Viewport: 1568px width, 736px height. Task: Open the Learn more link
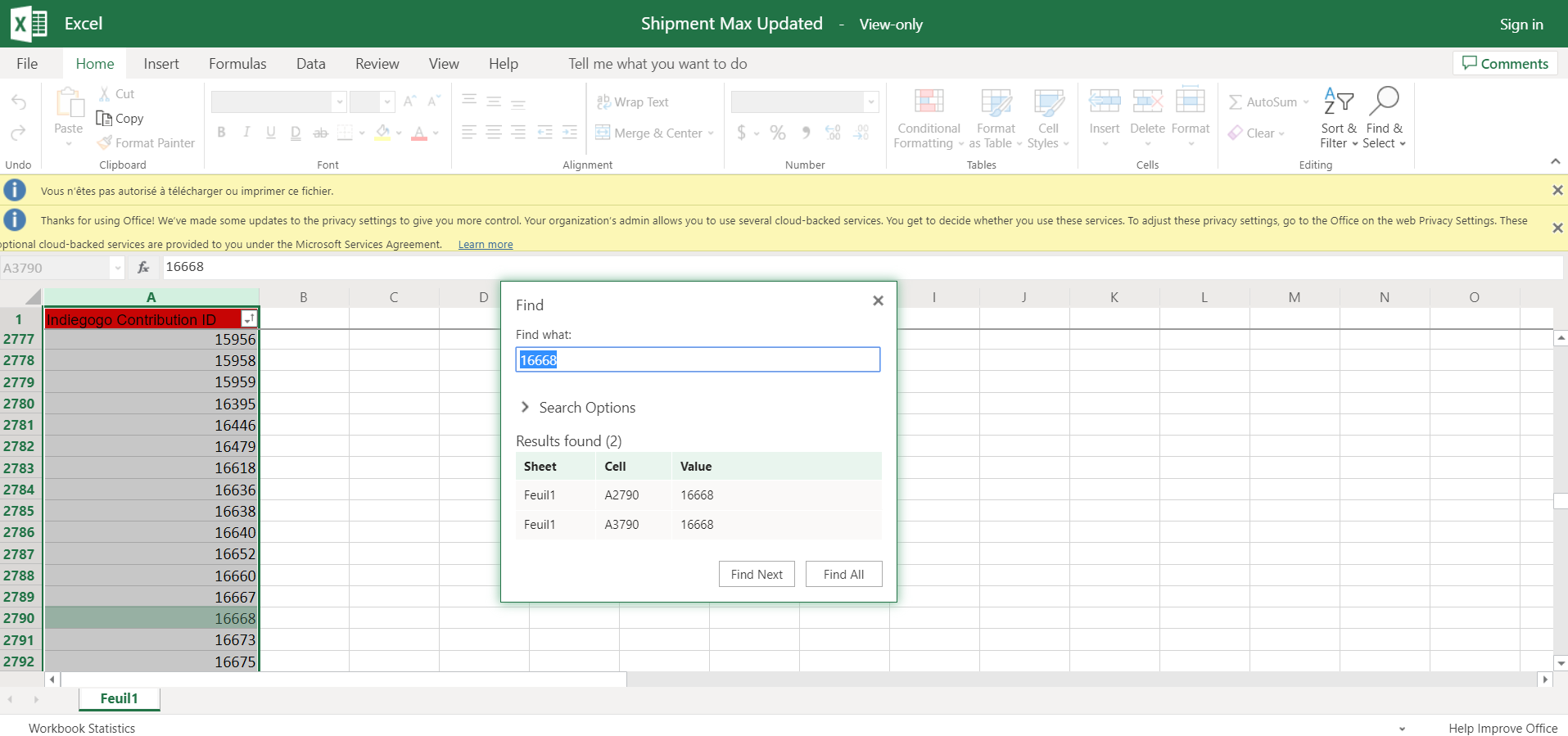pos(486,244)
